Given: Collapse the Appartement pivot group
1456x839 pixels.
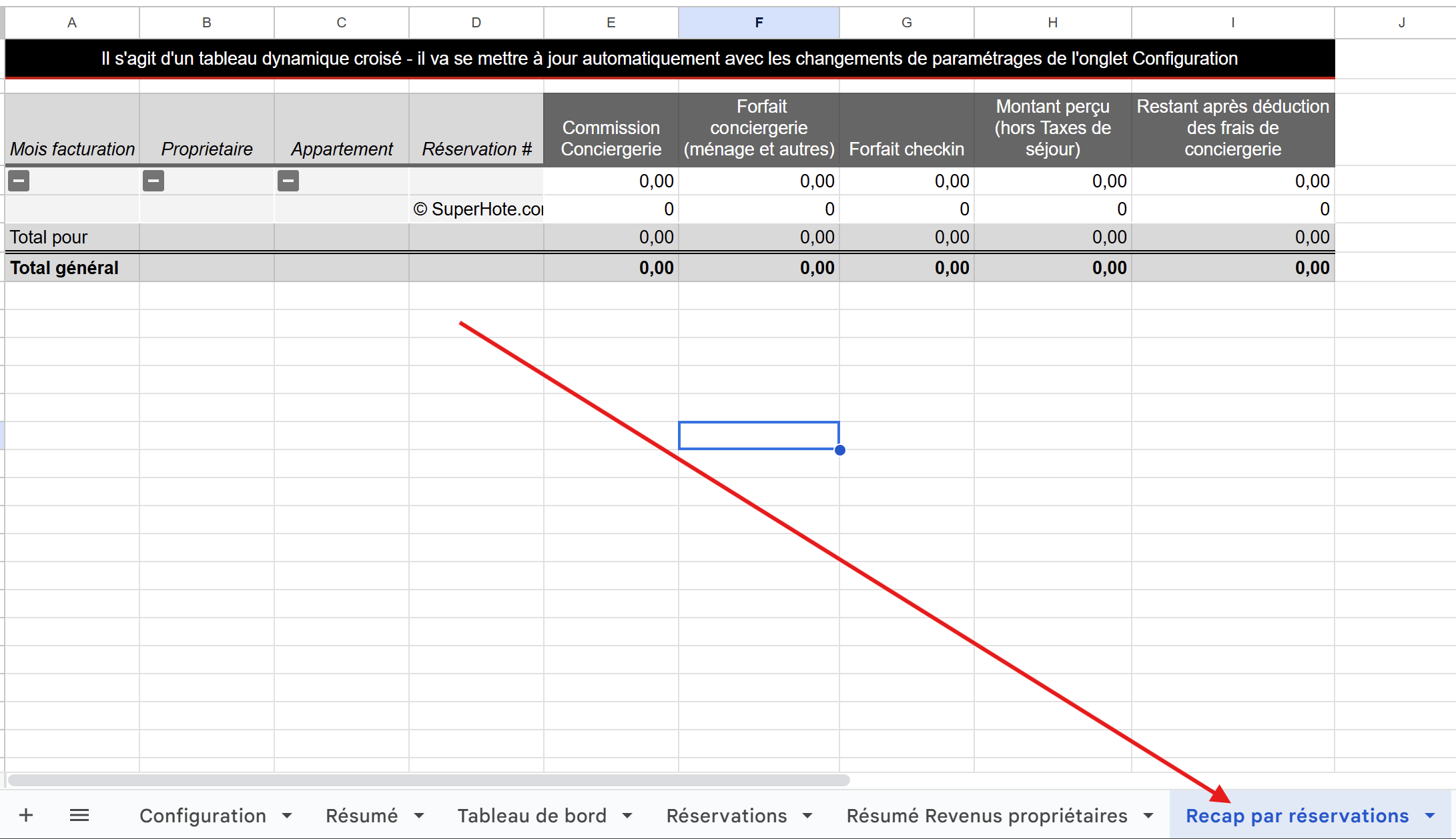Looking at the screenshot, I should pyautogui.click(x=288, y=181).
